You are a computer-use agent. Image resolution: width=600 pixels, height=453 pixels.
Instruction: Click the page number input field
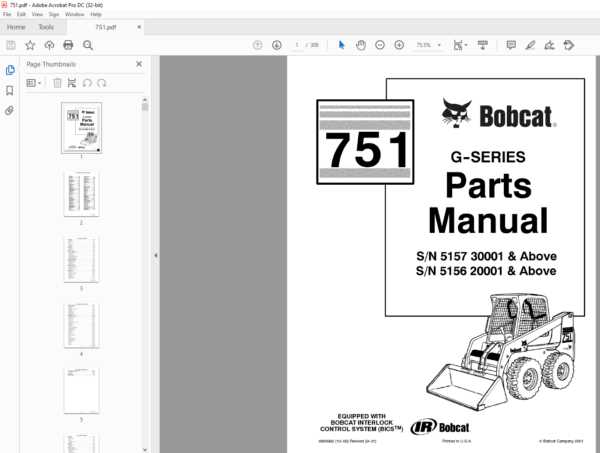(297, 45)
